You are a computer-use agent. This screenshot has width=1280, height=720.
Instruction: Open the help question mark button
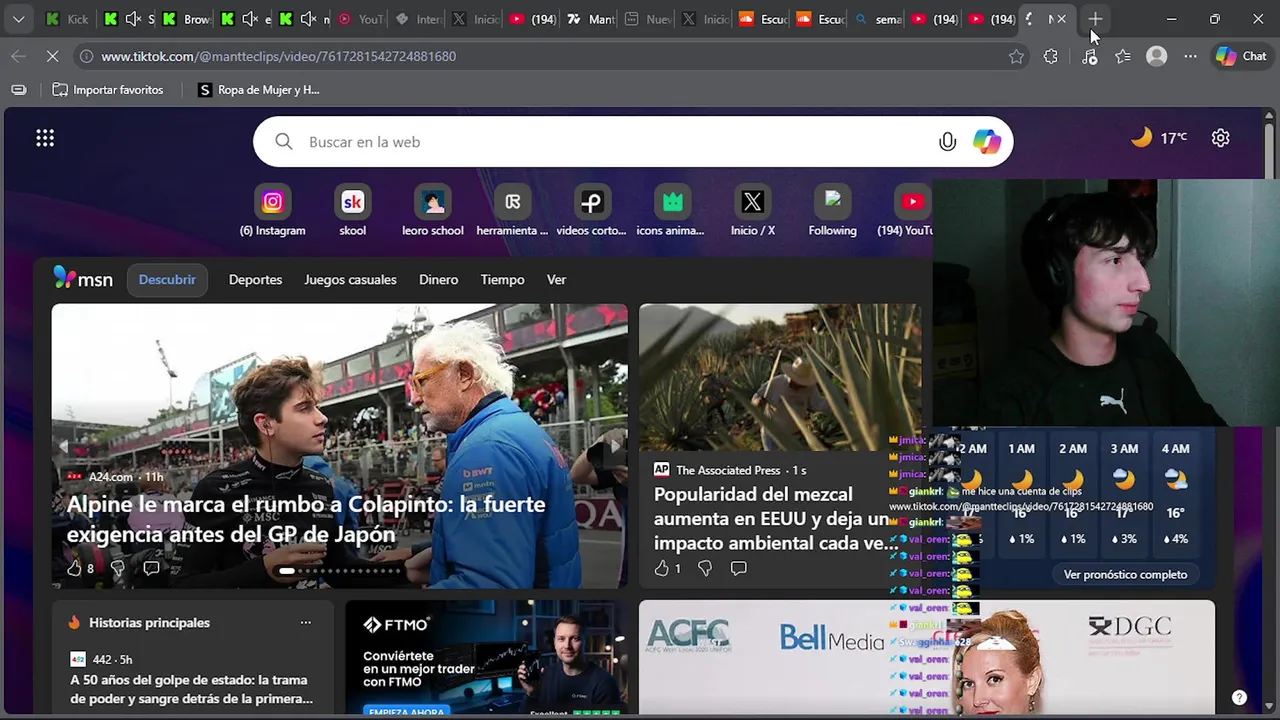tap(1239, 698)
